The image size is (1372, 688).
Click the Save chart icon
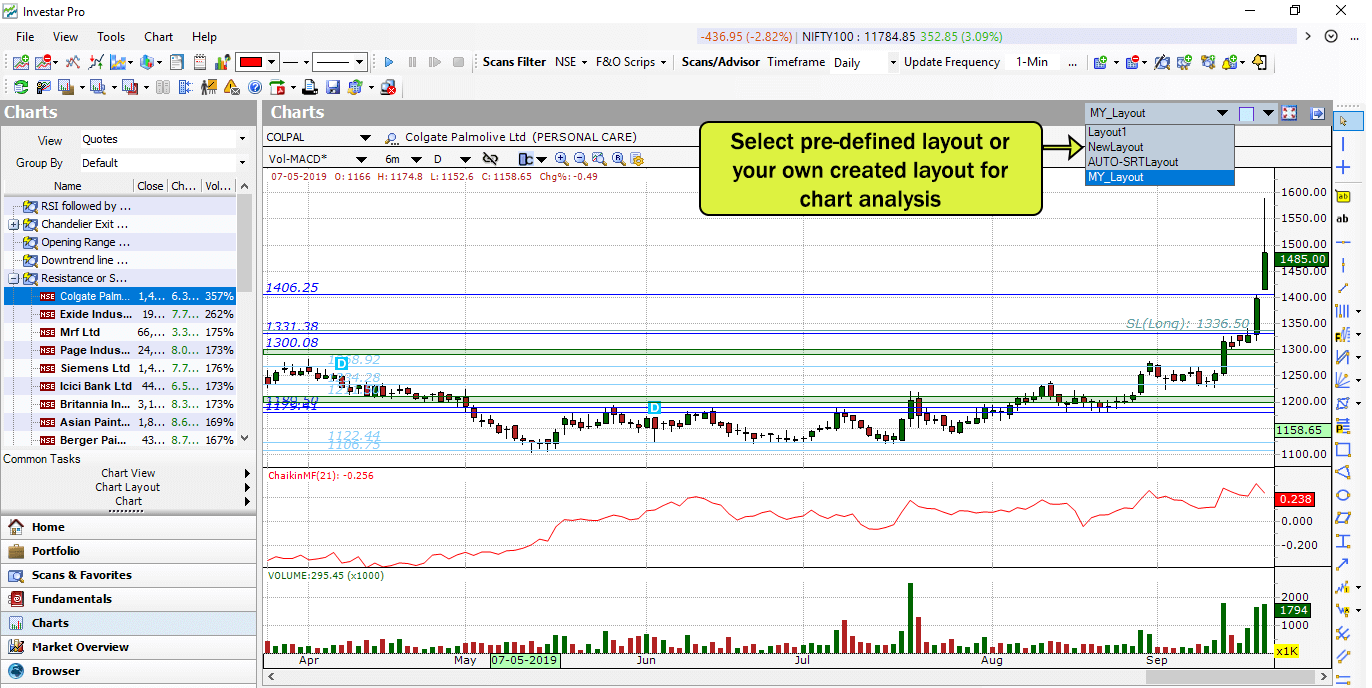tap(333, 87)
